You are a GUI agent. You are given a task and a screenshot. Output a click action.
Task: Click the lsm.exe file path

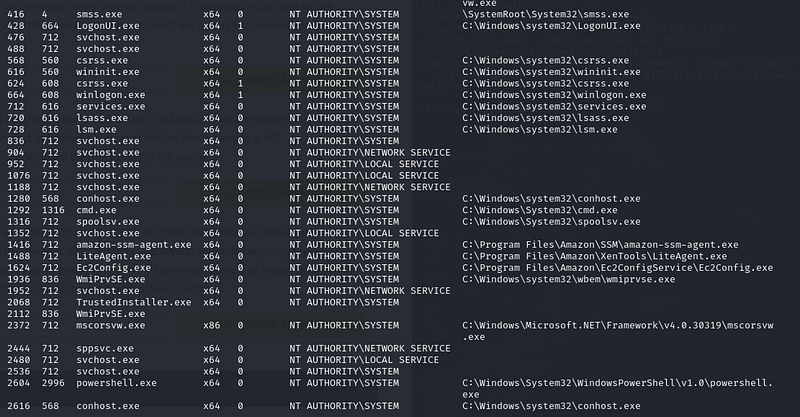pyautogui.click(x=540, y=130)
